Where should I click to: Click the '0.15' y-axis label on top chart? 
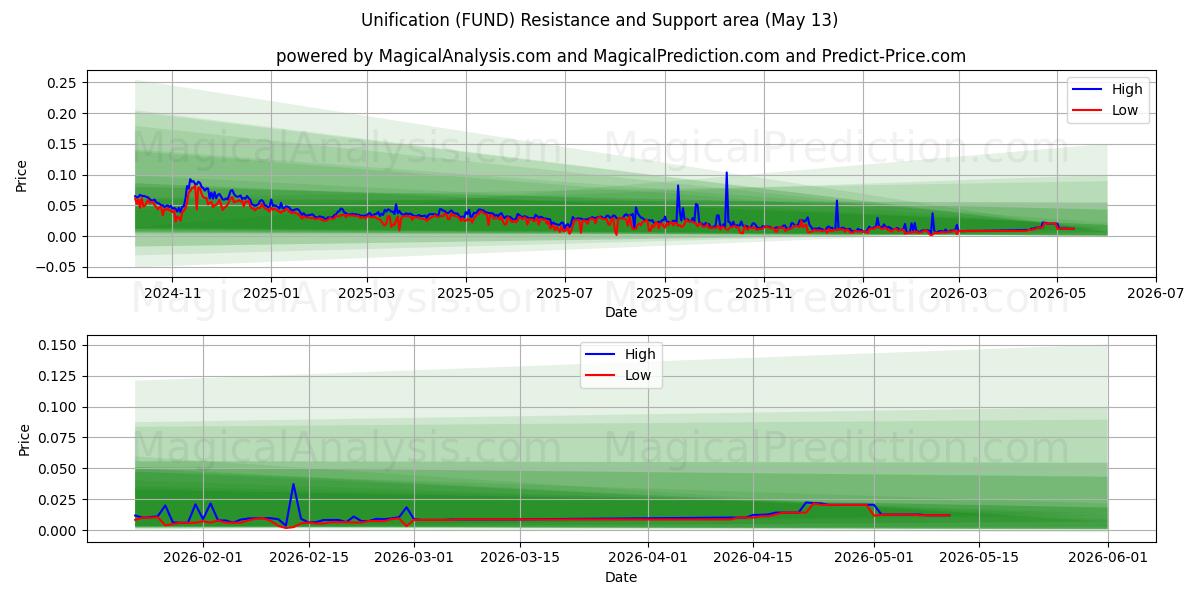click(x=62, y=144)
